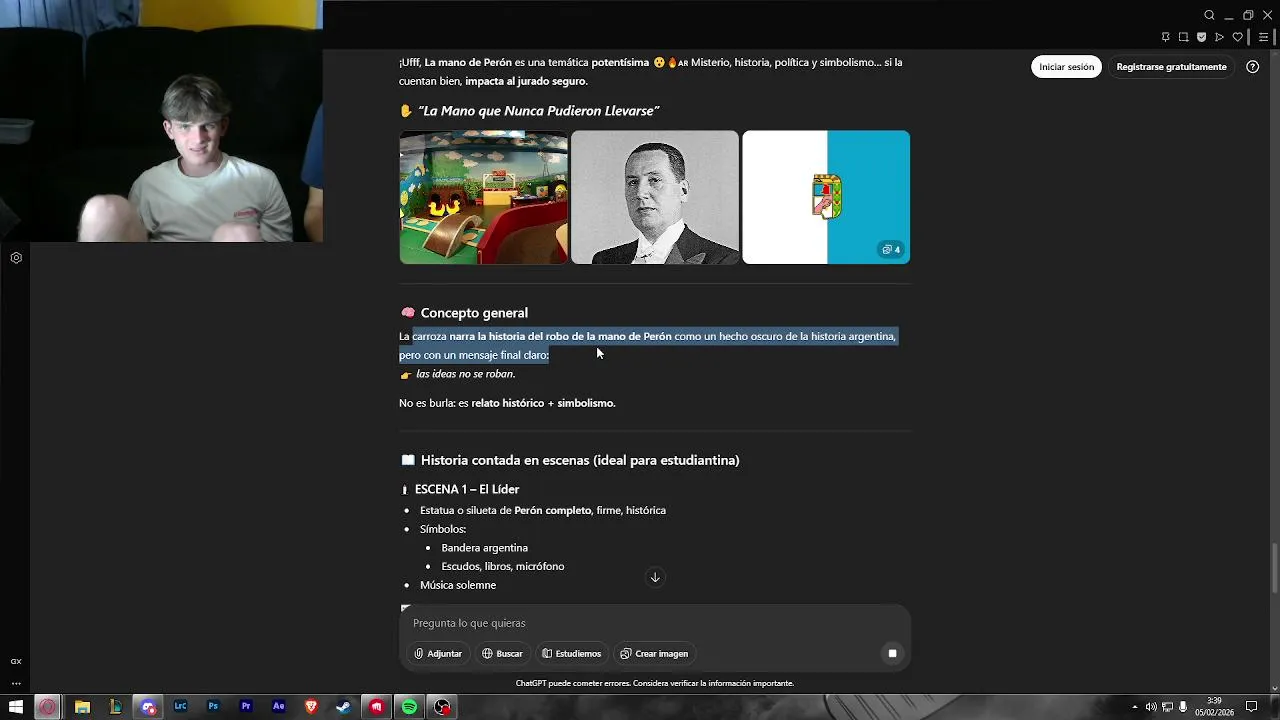Open the network tray icon

(x=1167, y=707)
